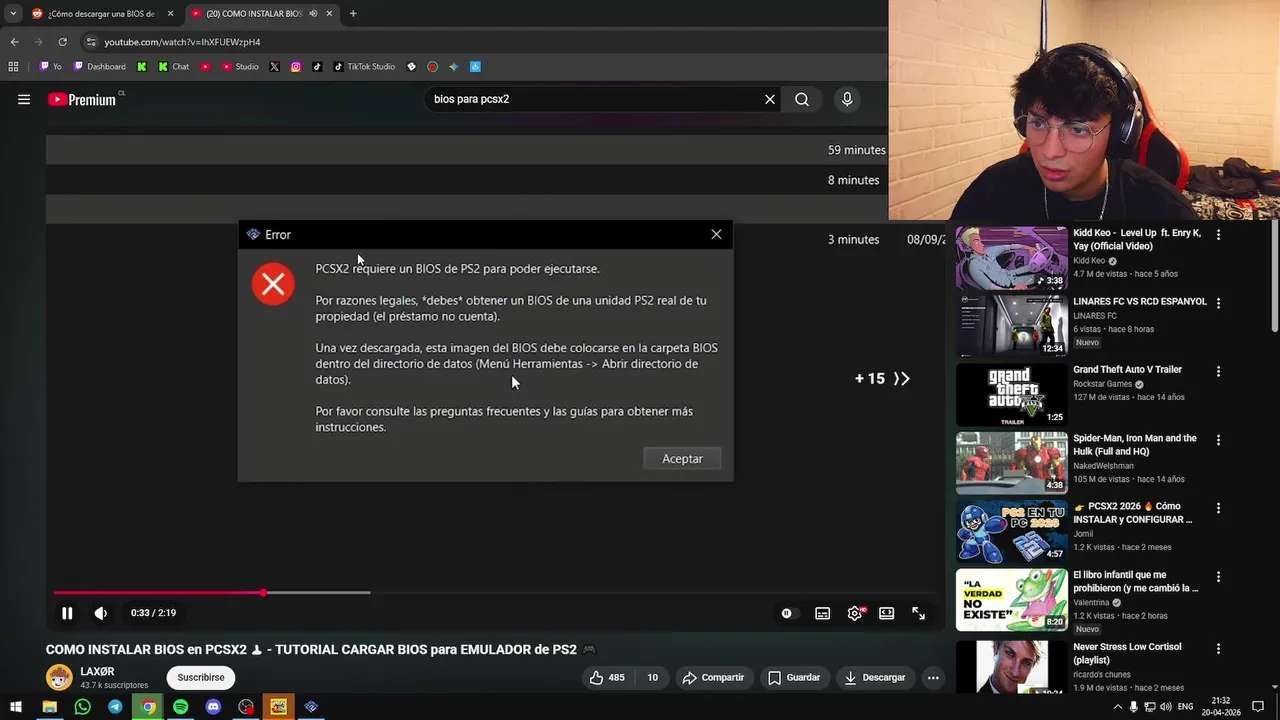1280x720 pixels.
Task: Save video with Guardar button
Action: (x=794, y=677)
